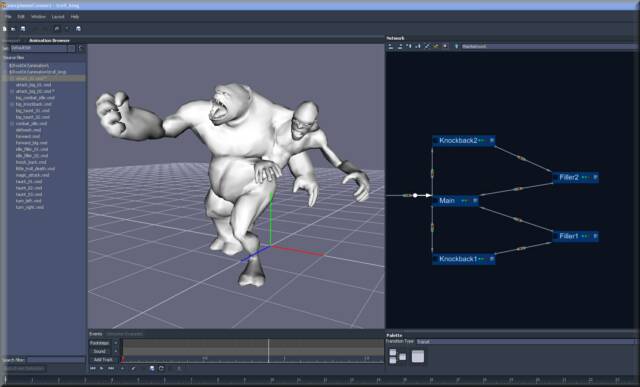Click the loop icon in Events controls
This screenshot has width=640, height=387.
tap(161, 369)
